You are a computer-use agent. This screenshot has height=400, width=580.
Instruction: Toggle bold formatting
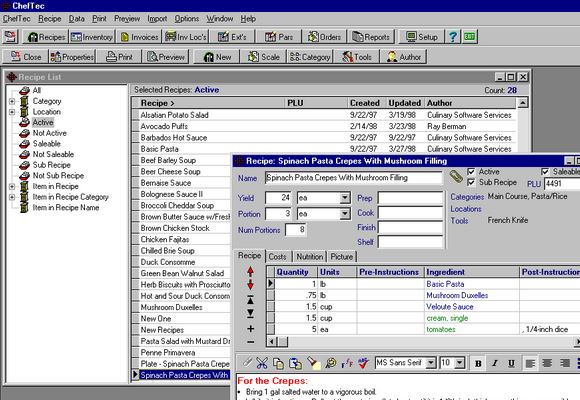478,363
